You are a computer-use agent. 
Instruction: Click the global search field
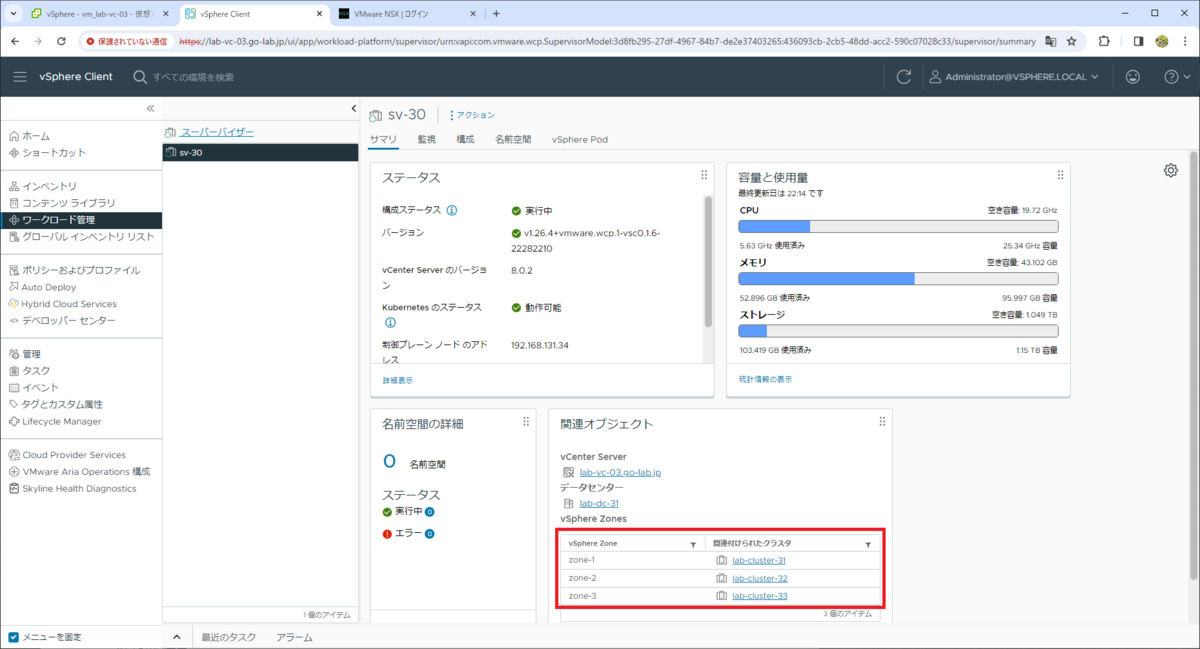pyautogui.click(x=194, y=77)
